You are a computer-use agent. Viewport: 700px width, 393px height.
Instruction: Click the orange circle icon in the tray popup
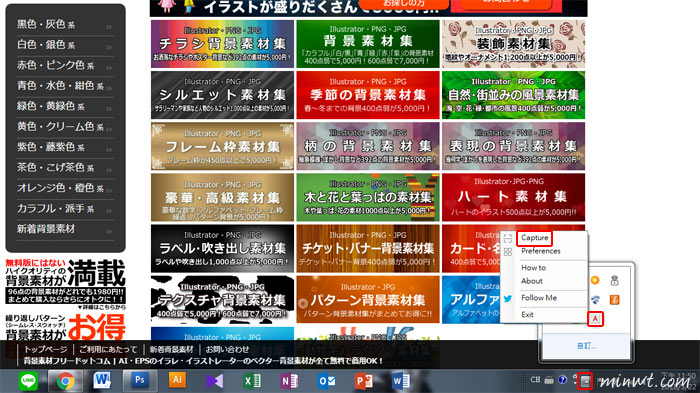(x=595, y=280)
